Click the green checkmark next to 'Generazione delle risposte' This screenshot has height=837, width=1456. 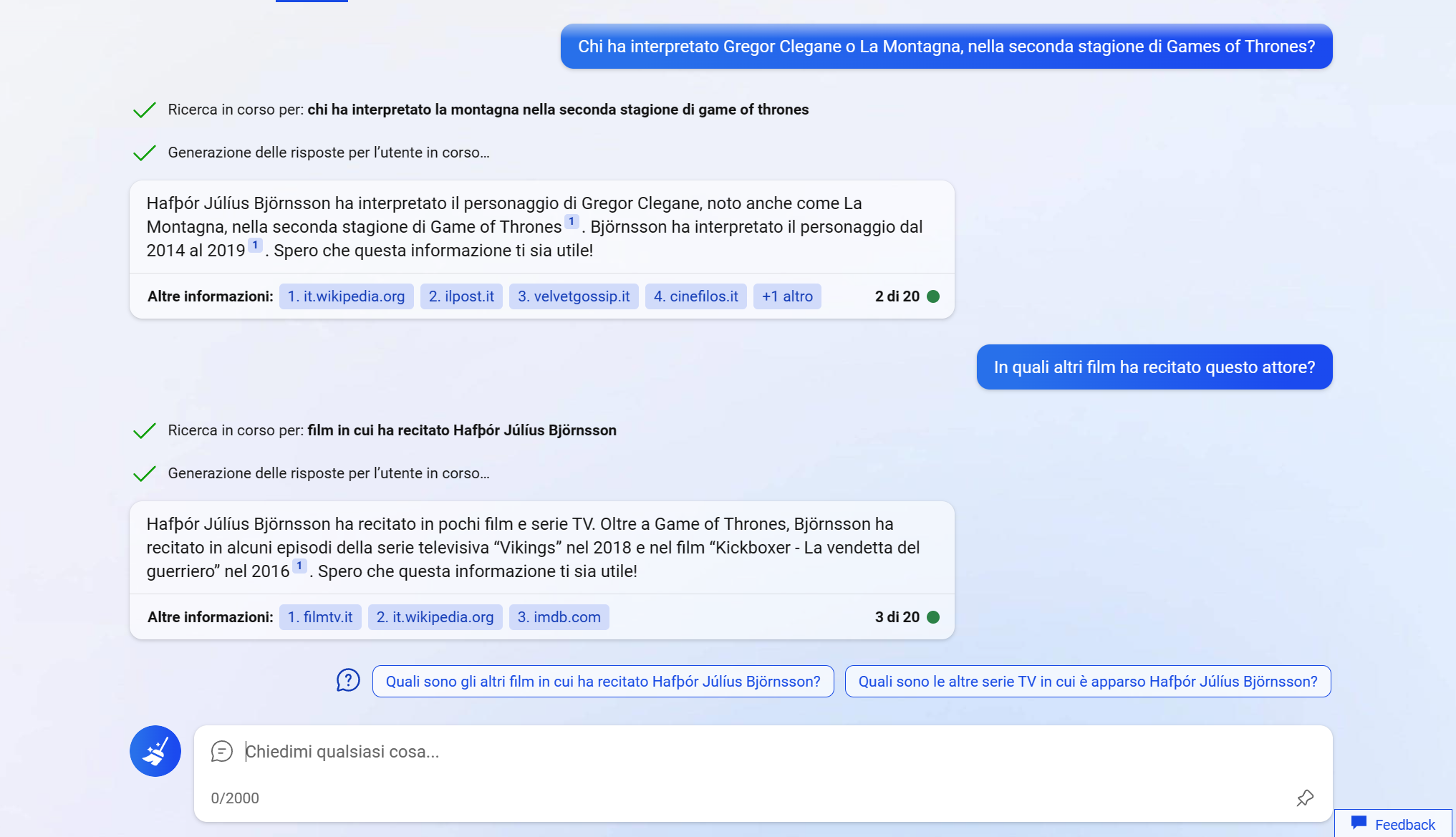[145, 152]
